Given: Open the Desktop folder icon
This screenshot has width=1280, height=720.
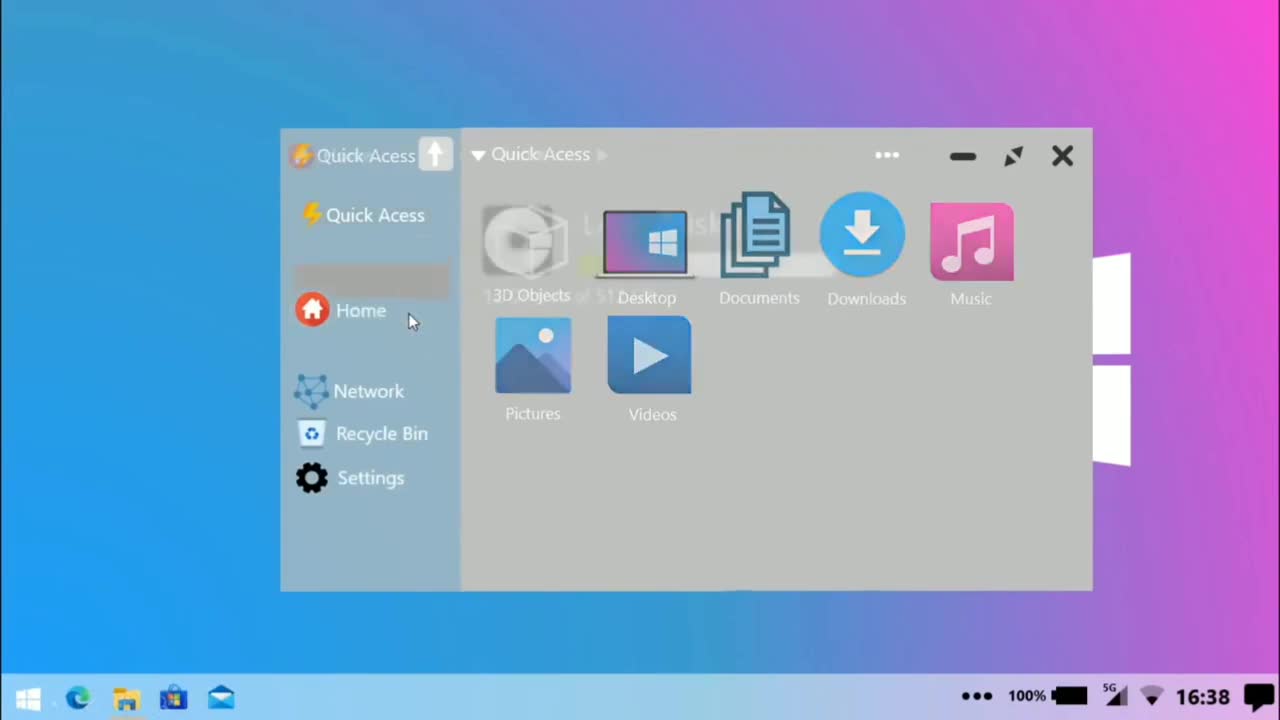Looking at the screenshot, I should pos(645,243).
